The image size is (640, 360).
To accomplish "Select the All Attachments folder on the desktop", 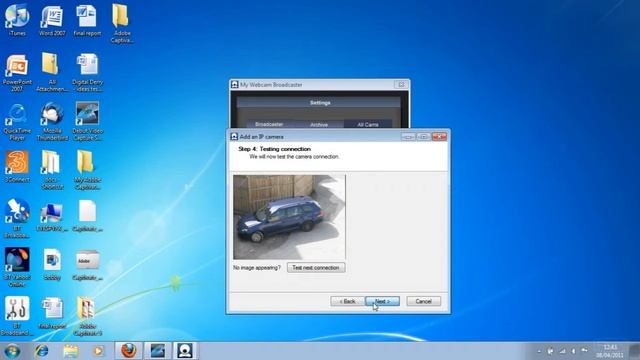I will pos(51,73).
